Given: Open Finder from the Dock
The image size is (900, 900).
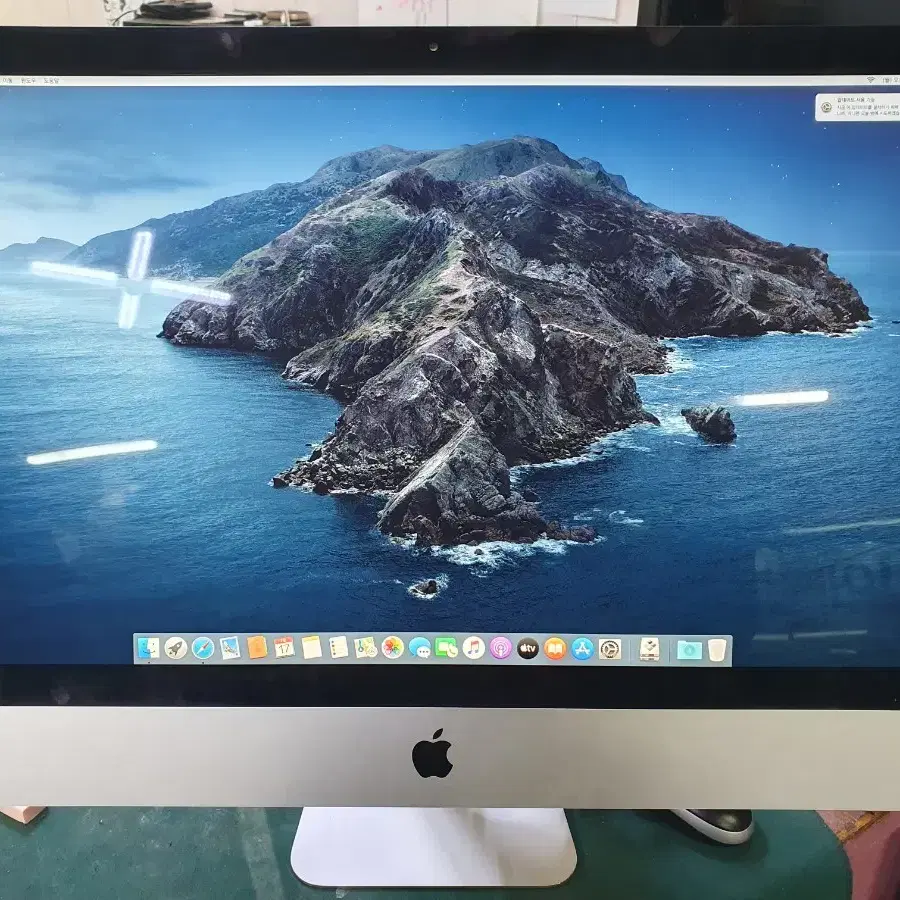Looking at the screenshot, I should pos(149,649).
